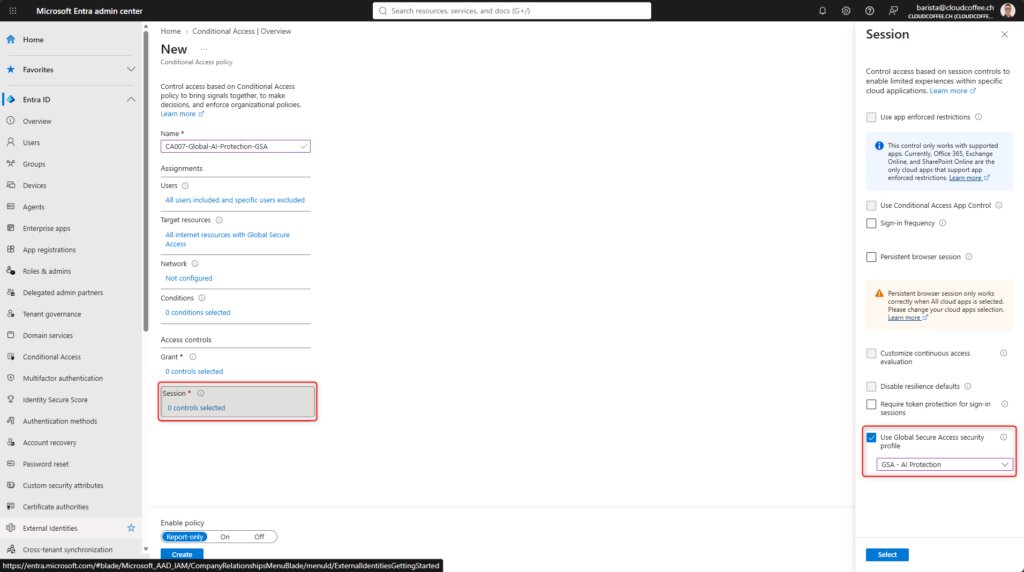Open All internet resources with Global Secure Access
This screenshot has width=1024, height=572.
[227, 239]
